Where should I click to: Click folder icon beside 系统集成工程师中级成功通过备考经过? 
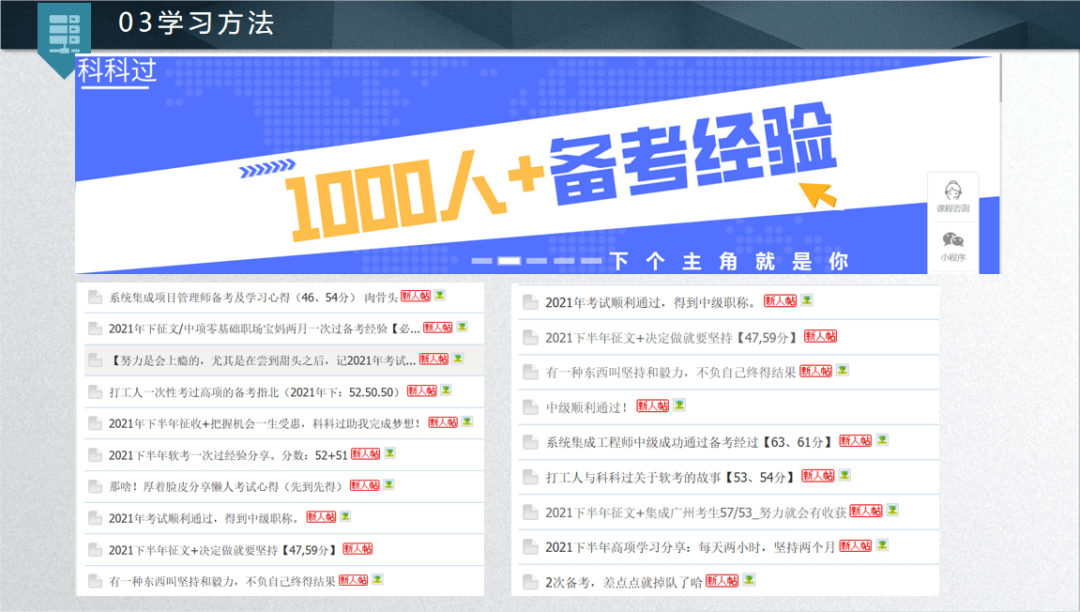[x=530, y=442]
